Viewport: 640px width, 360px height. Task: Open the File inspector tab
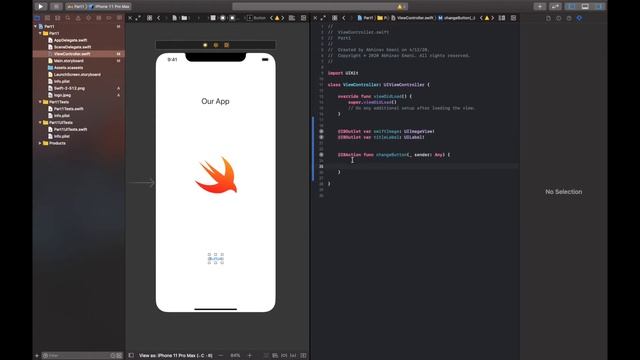coord(548,18)
